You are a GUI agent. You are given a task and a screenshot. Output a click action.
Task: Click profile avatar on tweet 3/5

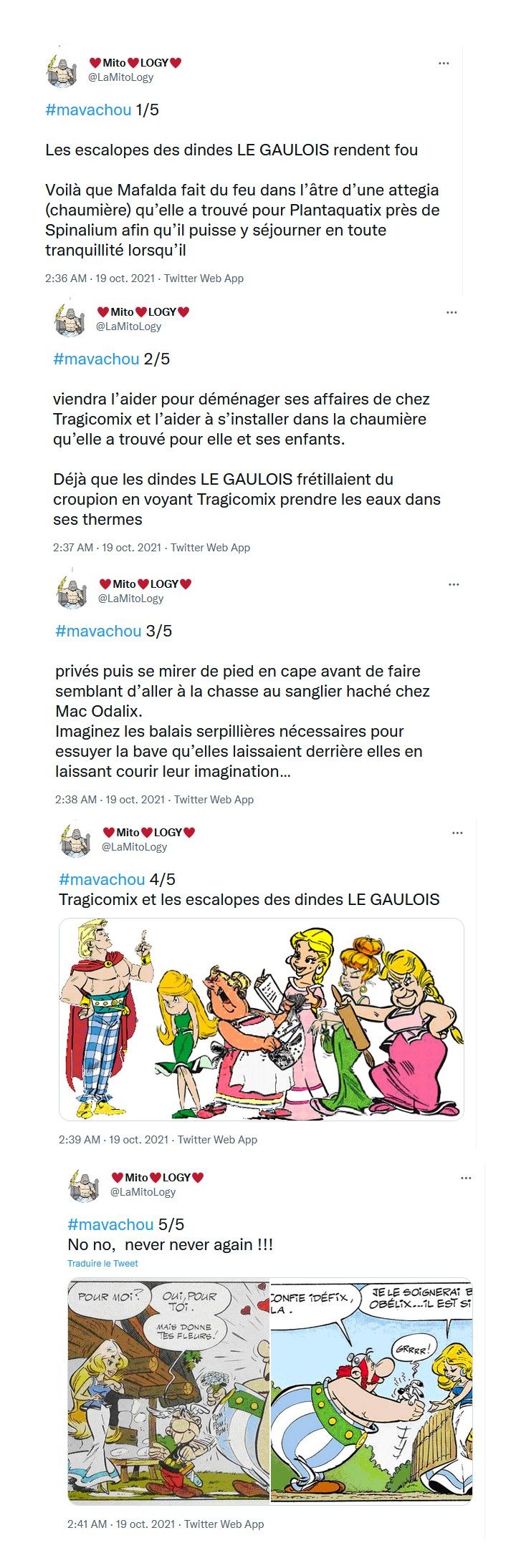pyautogui.click(x=72, y=591)
